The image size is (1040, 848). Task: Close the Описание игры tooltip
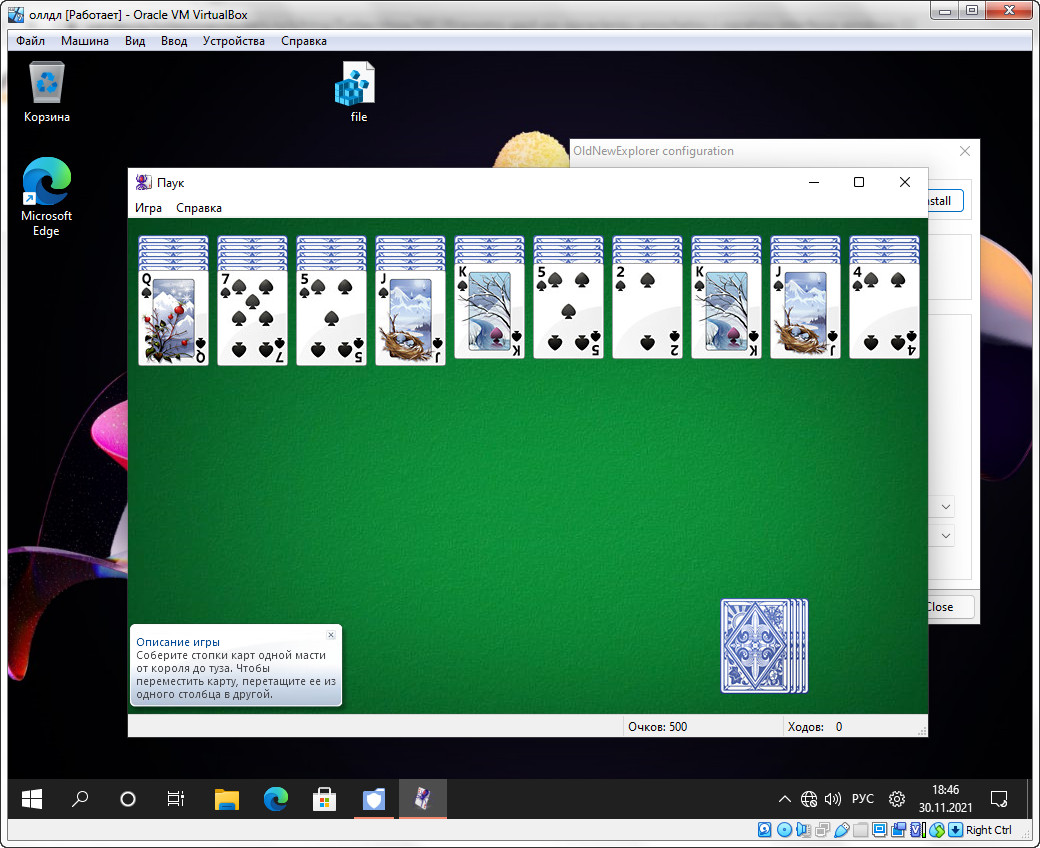(x=331, y=635)
